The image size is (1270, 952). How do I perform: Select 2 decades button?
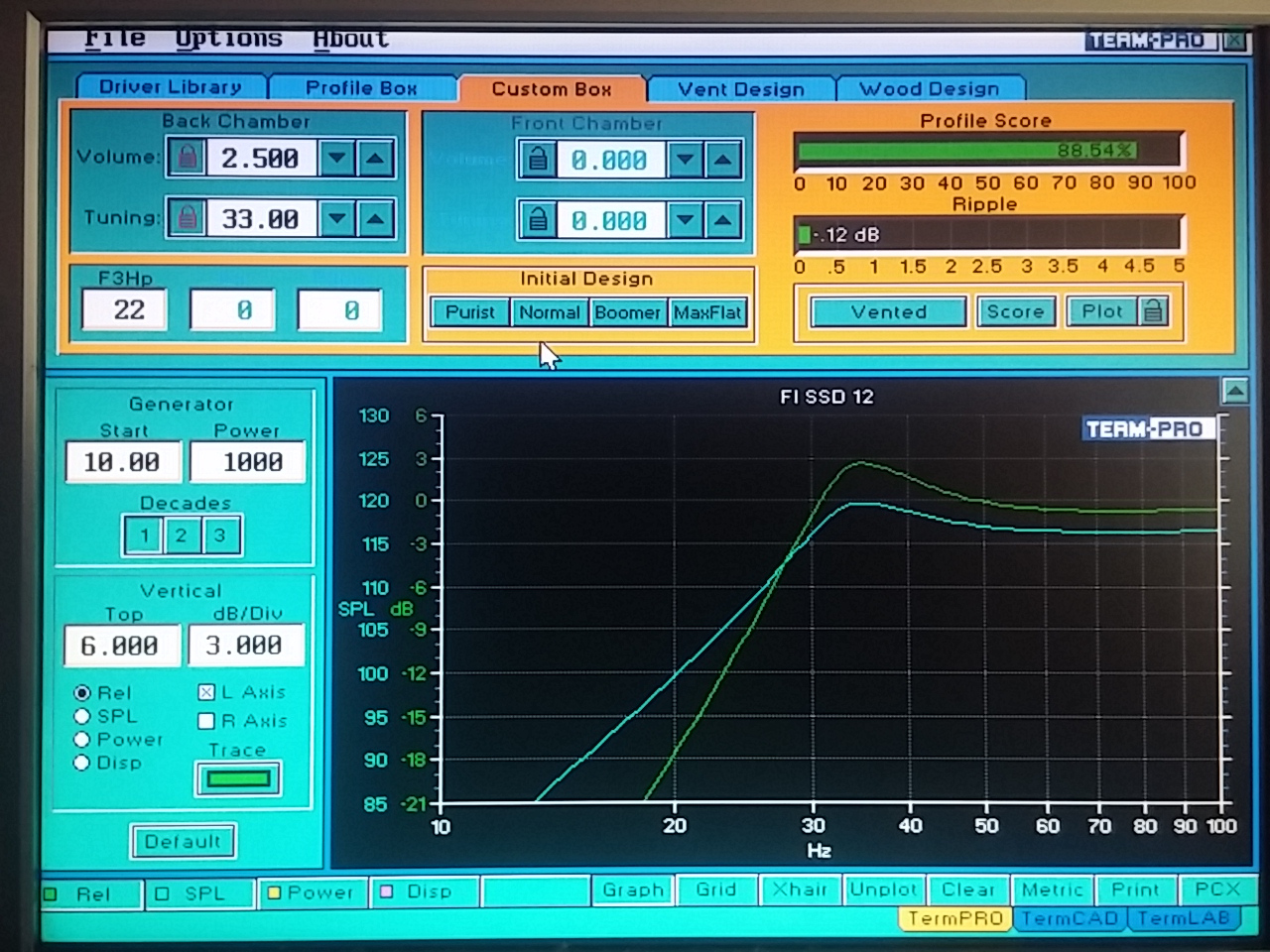(182, 535)
